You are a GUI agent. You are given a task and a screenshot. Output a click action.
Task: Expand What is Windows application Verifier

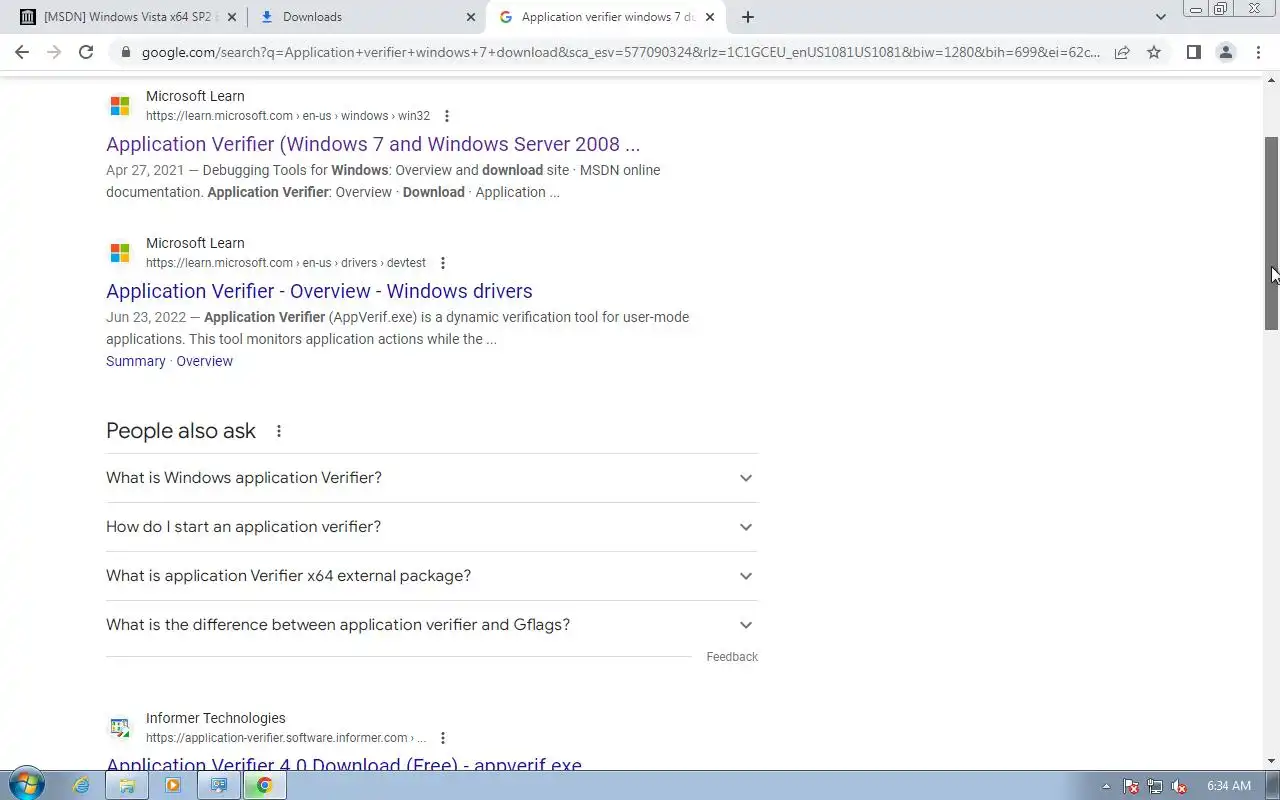click(x=432, y=478)
